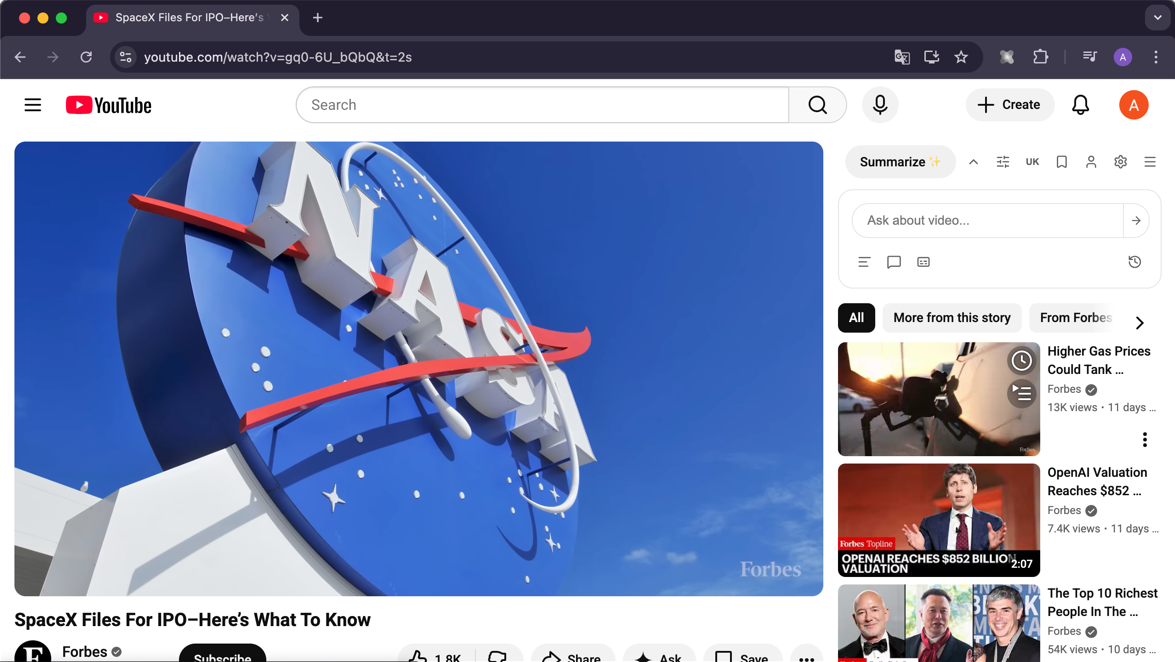The height and width of the screenshot is (662, 1175).
Task: Open the OpenAI Valuation Reaches $852 title
Action: point(1097,481)
